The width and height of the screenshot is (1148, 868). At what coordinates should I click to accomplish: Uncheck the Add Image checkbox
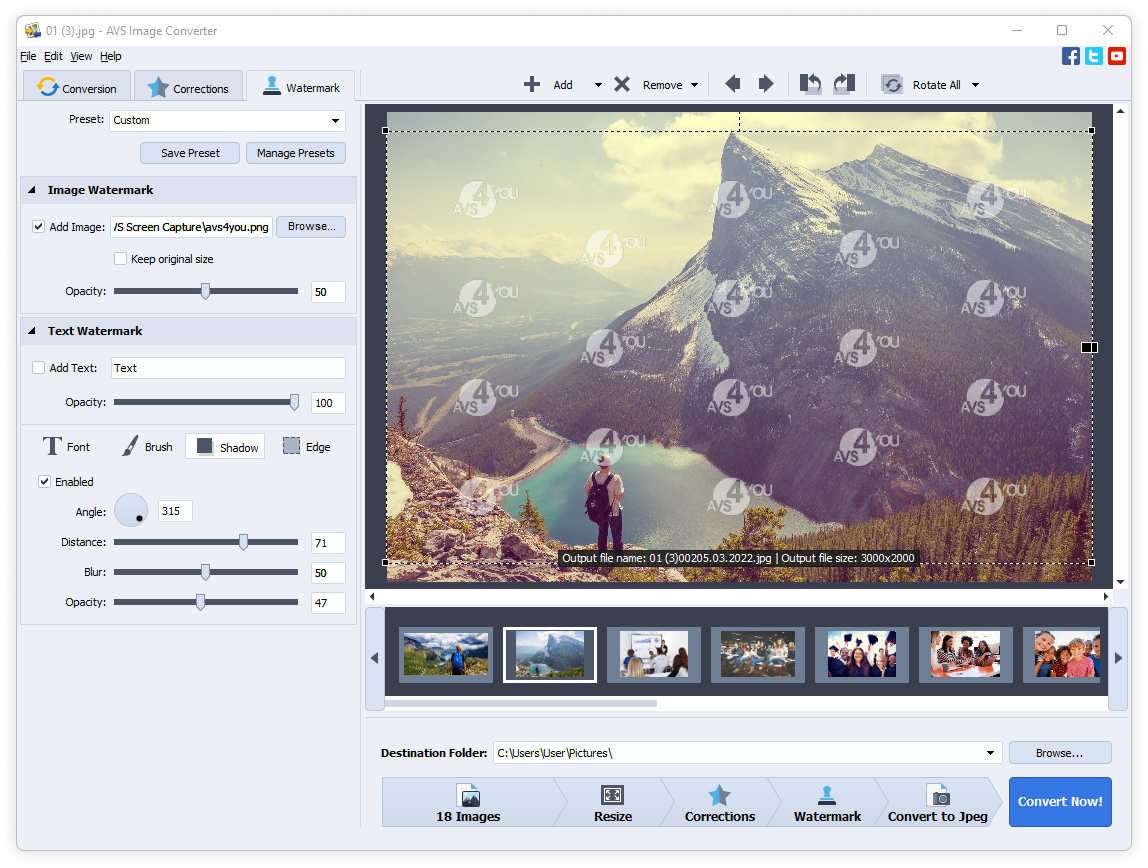click(x=39, y=227)
